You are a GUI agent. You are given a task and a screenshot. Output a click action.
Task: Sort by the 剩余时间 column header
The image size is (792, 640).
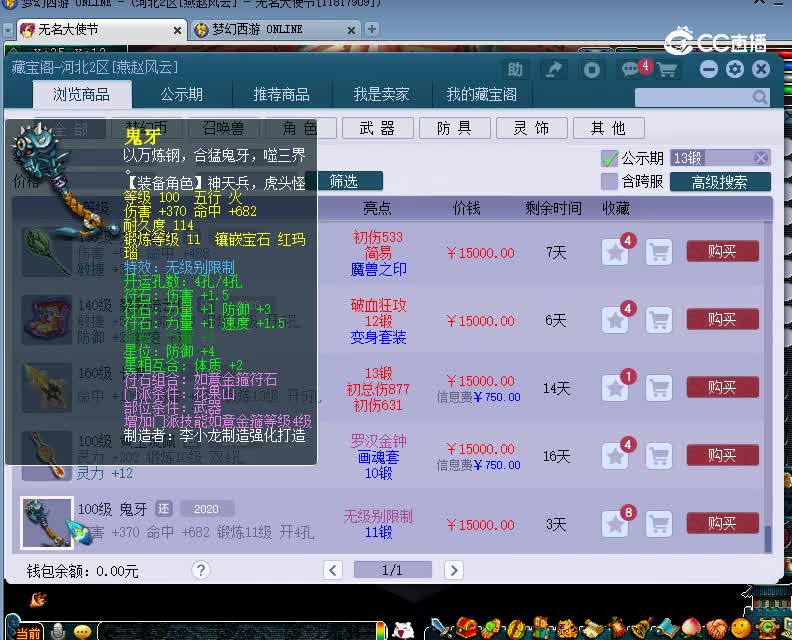click(x=553, y=208)
